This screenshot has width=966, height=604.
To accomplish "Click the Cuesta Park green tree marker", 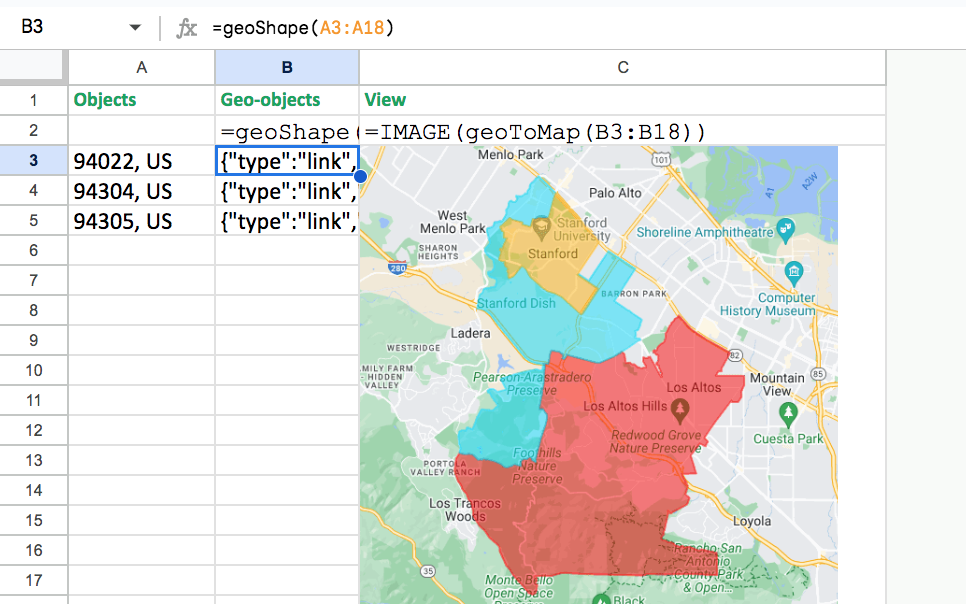I will coord(788,412).
